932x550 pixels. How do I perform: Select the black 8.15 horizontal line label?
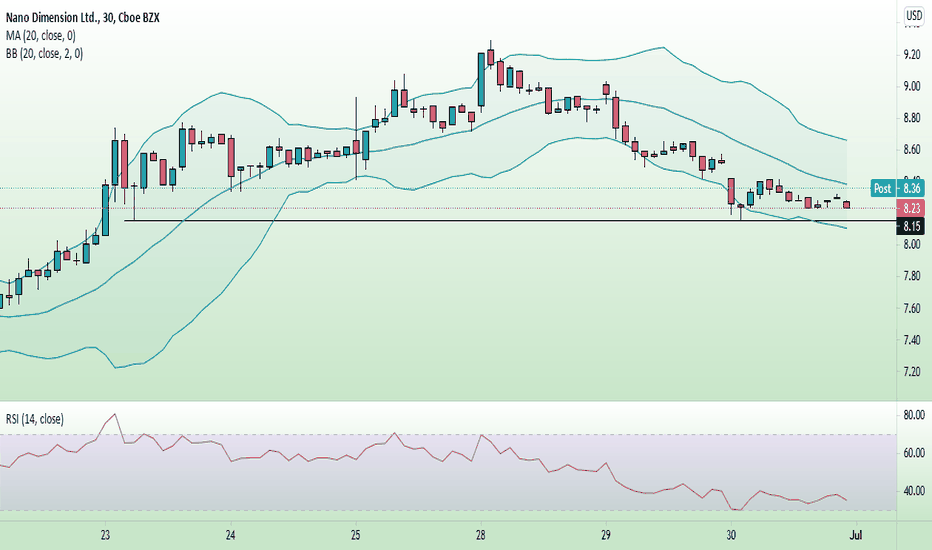(x=911, y=226)
